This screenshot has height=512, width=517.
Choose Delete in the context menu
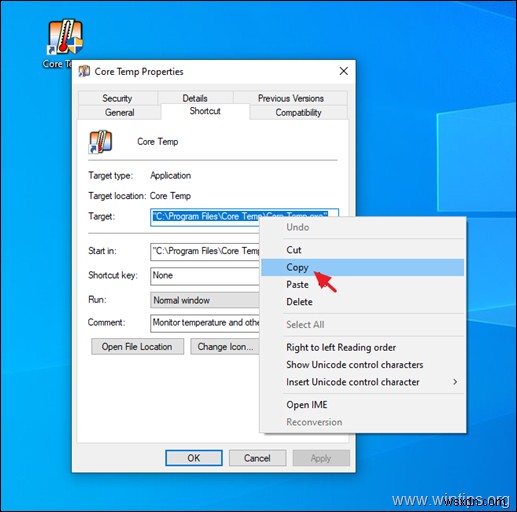click(362, 302)
